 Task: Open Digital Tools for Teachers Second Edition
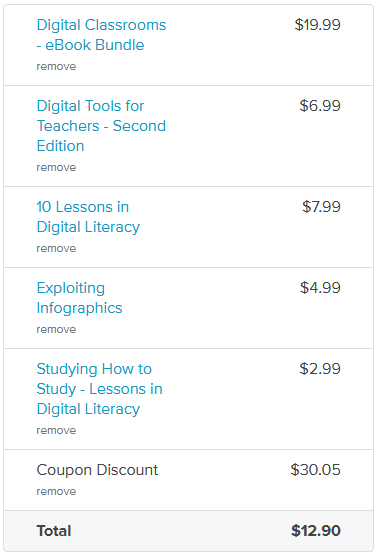[x=101, y=126]
